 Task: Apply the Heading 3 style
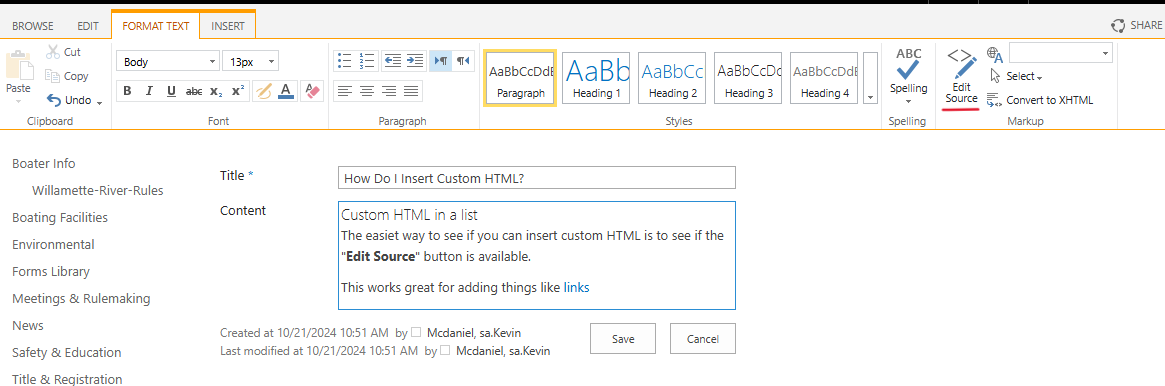[748, 78]
